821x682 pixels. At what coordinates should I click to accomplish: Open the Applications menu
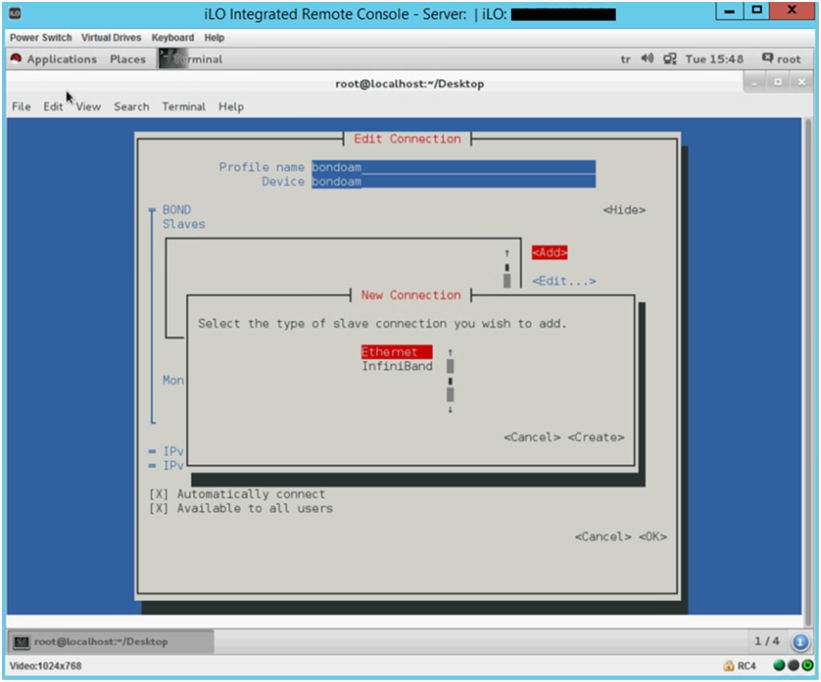click(60, 59)
